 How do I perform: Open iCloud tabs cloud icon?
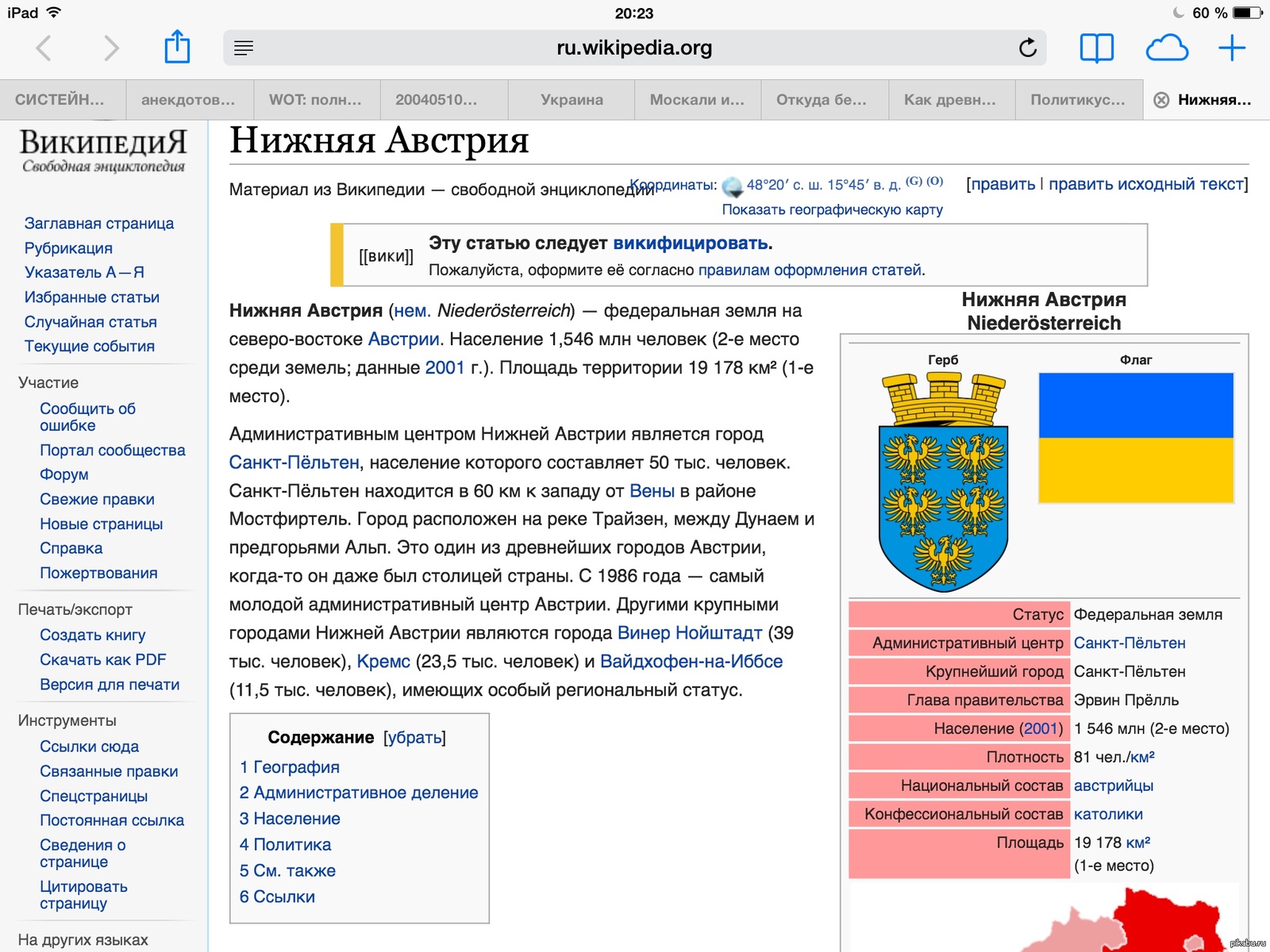click(1167, 48)
